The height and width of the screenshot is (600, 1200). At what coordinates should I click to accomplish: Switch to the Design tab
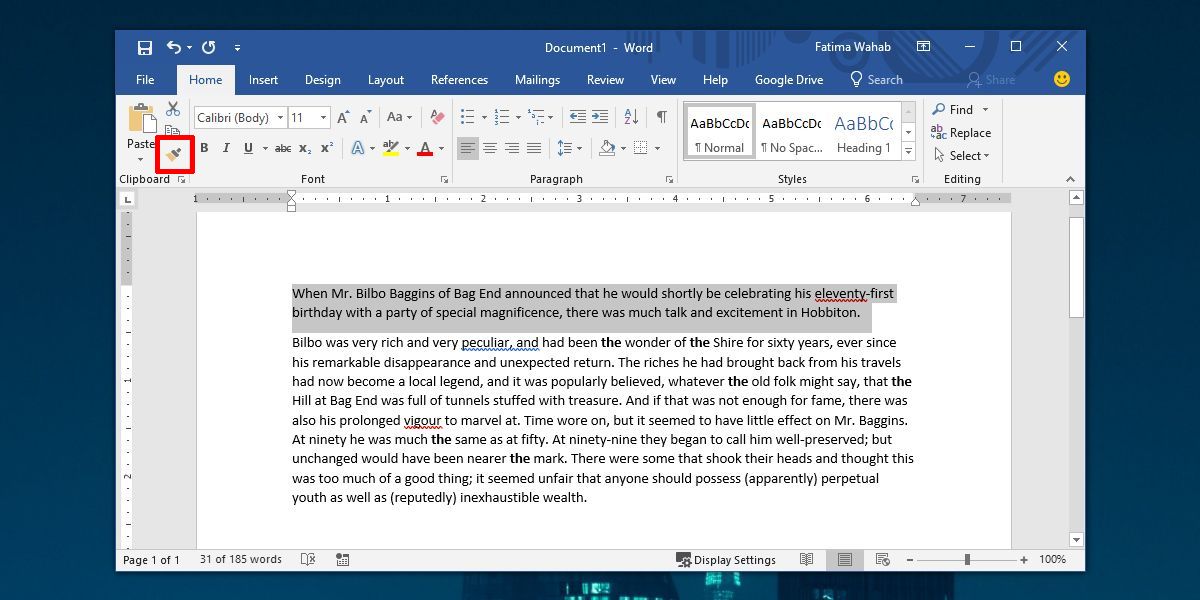click(x=323, y=80)
